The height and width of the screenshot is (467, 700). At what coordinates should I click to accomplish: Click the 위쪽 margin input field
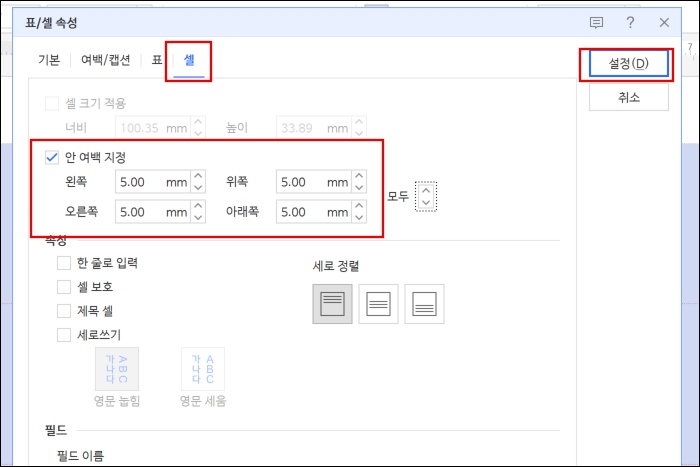click(x=314, y=182)
